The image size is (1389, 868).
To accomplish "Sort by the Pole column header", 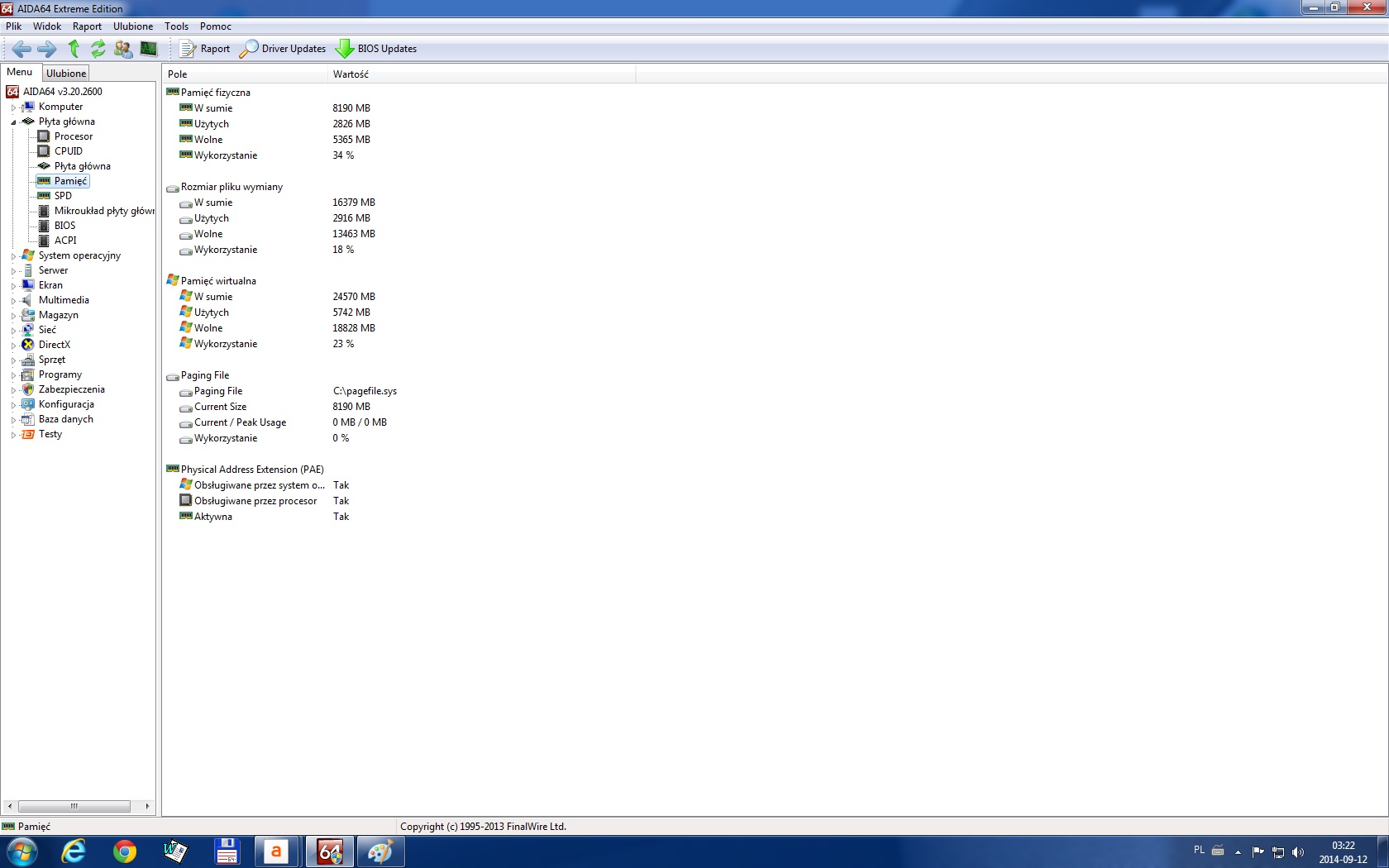I will [246, 74].
